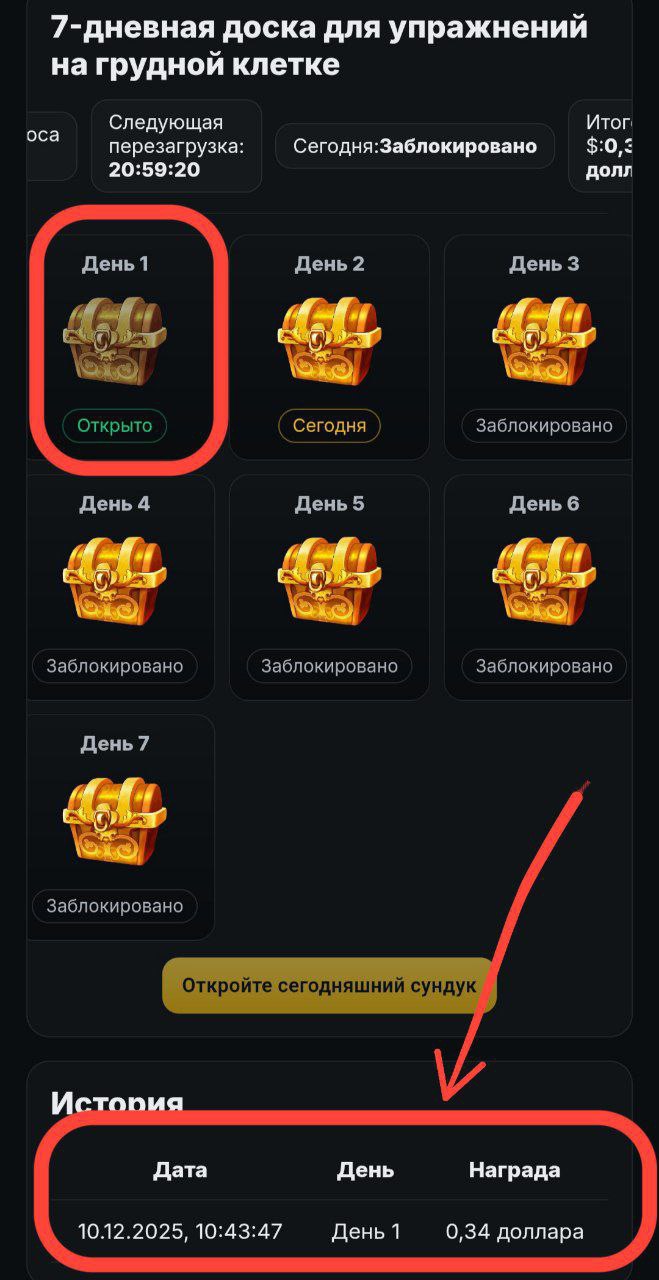
Task: Click Заблокировано badge under День 3
Action: pos(544,426)
